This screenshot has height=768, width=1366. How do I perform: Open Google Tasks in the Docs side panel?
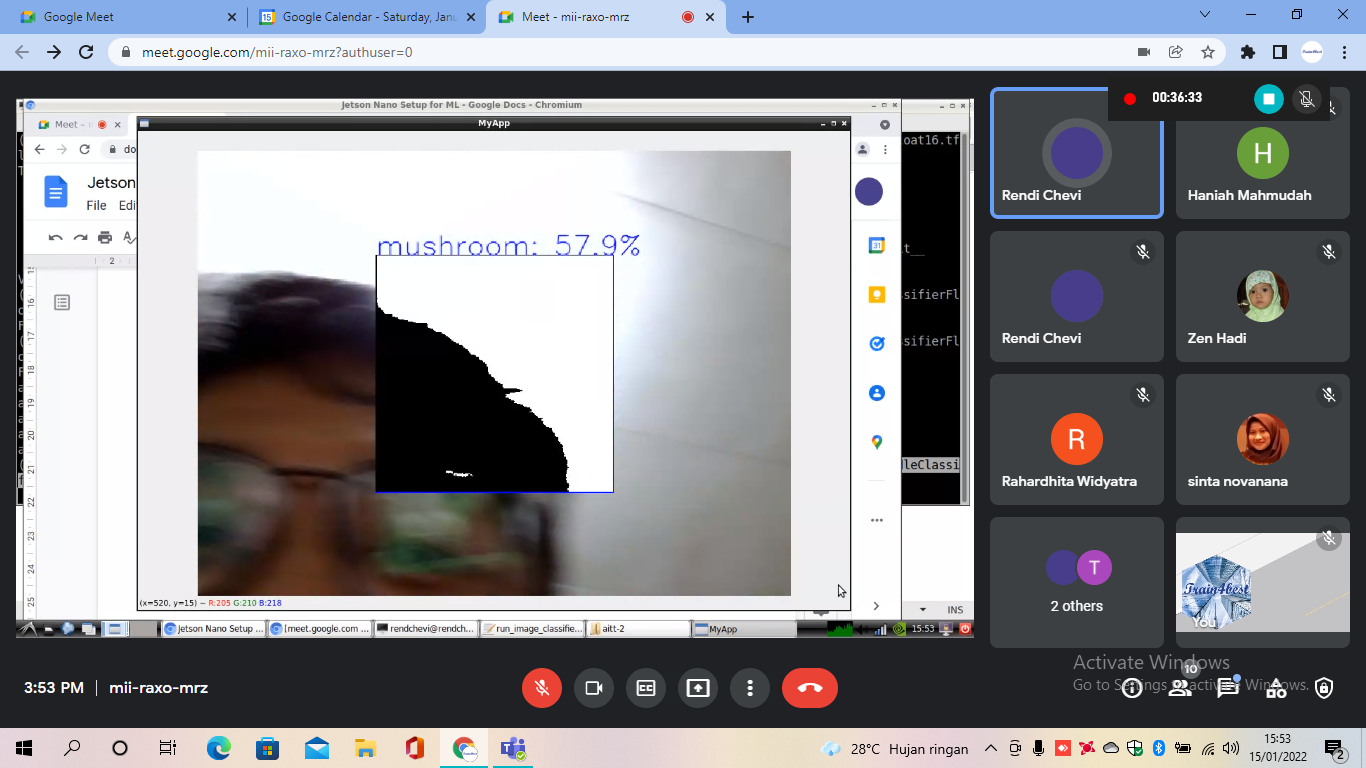point(877,343)
